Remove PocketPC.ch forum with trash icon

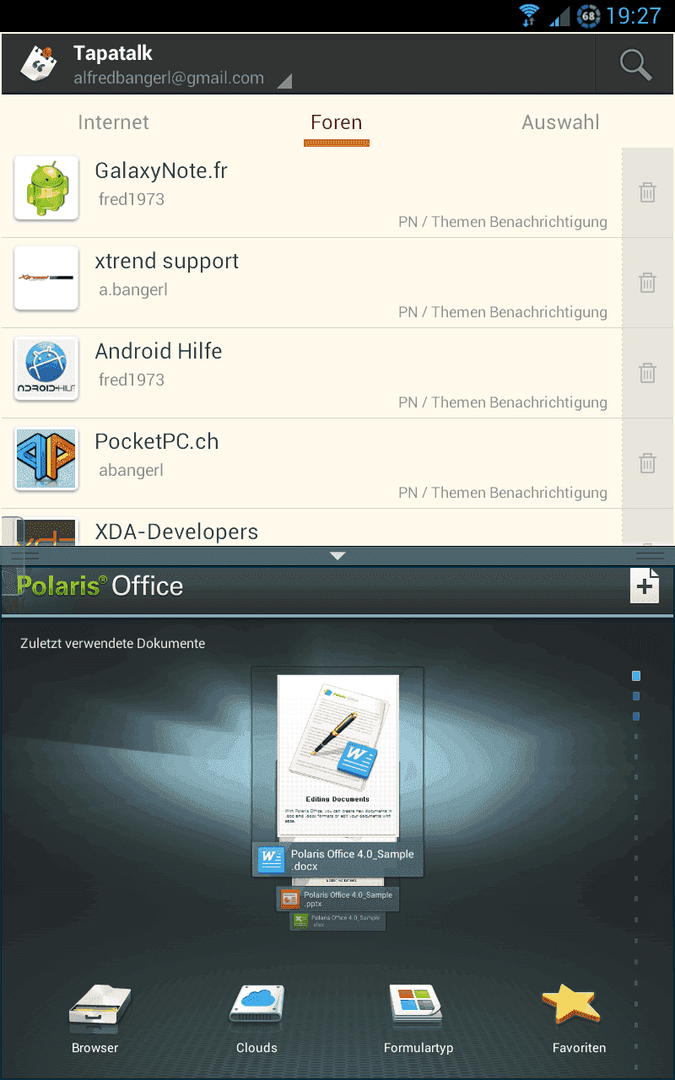point(647,463)
